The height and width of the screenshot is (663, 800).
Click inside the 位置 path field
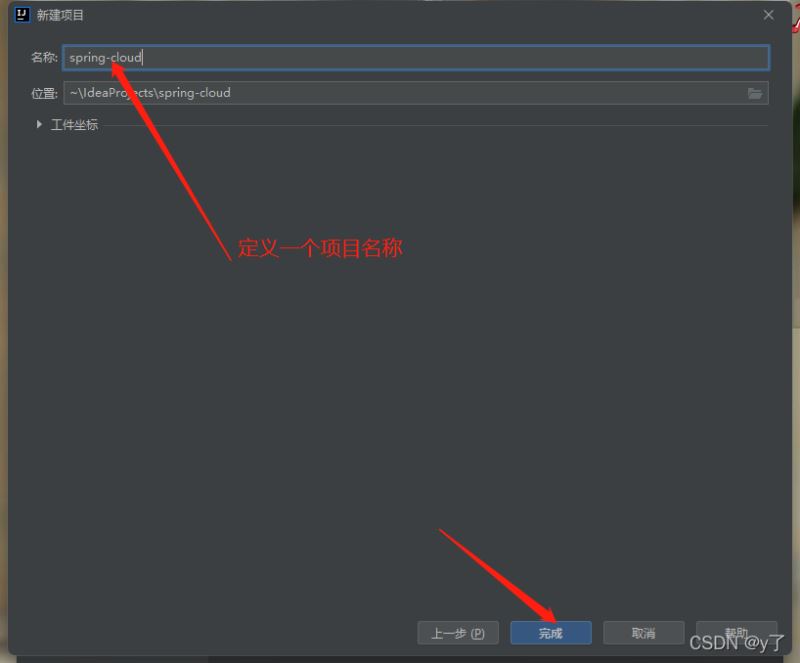400,93
